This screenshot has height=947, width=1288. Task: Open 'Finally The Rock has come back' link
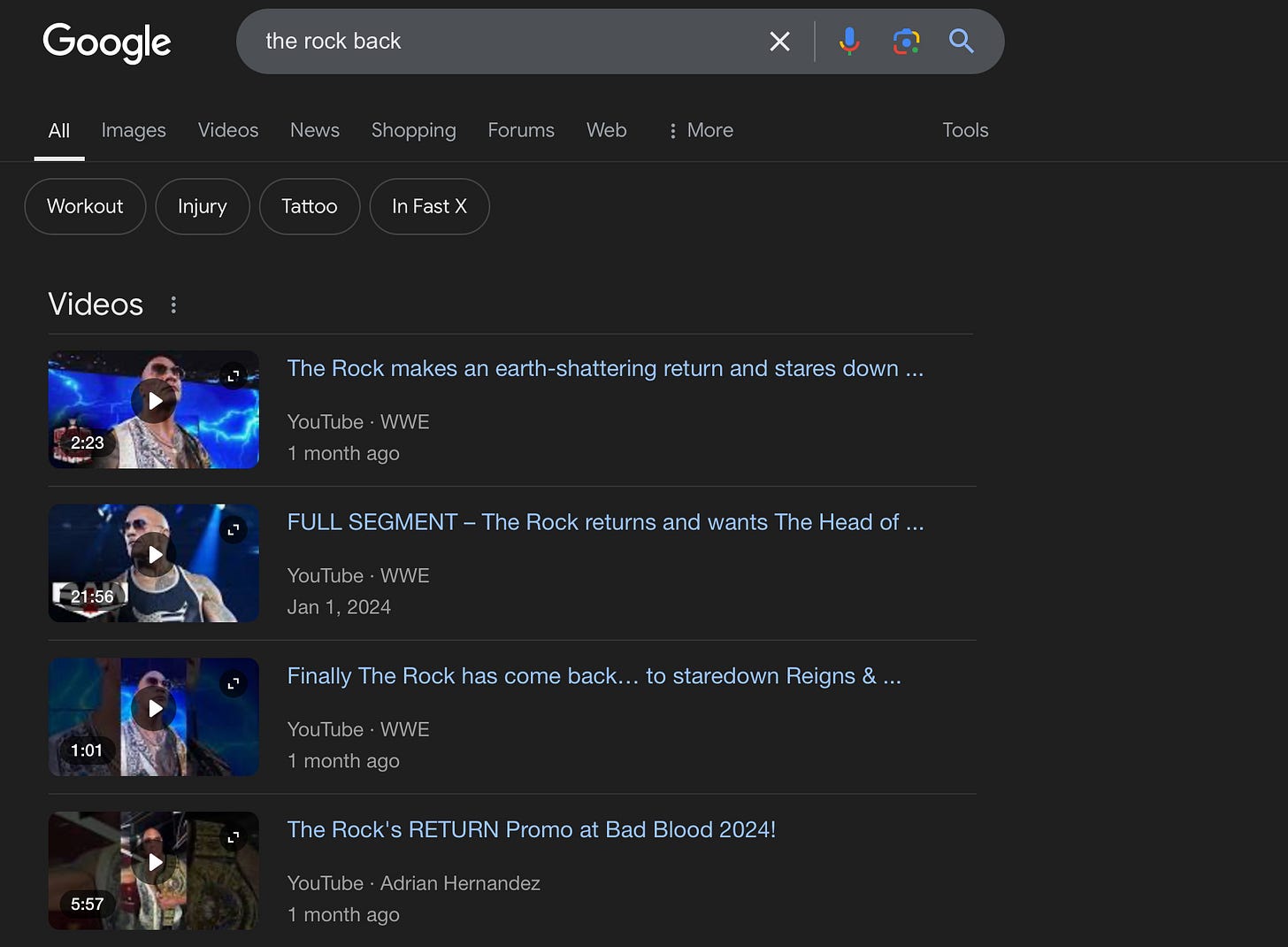coord(594,676)
